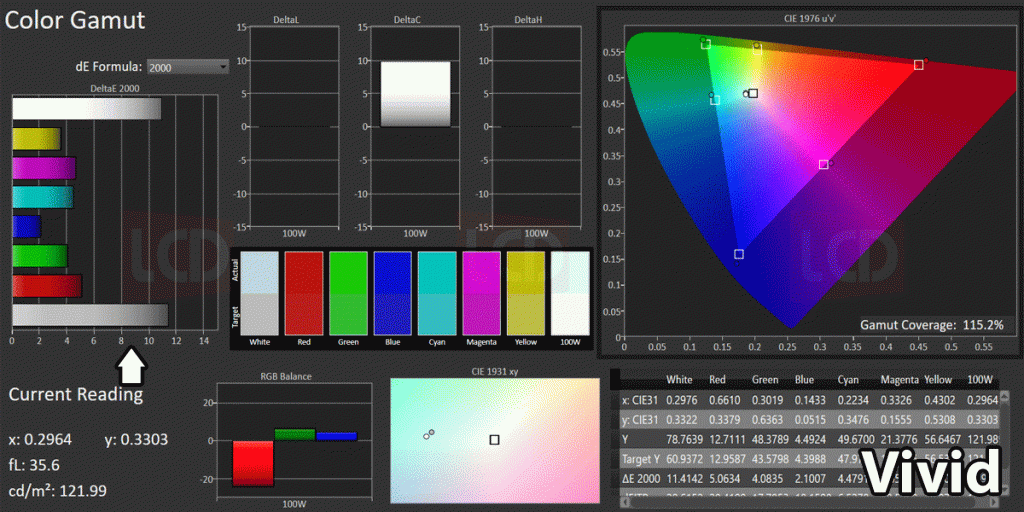Click the table cell with value 11.4142
This screenshot has height=512, width=1024.
click(684, 479)
